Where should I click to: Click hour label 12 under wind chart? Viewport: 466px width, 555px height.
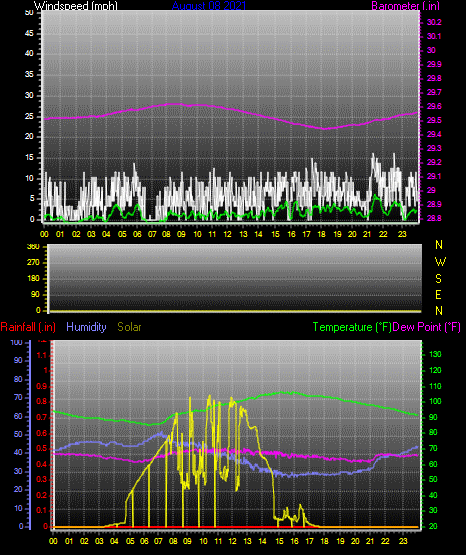[x=228, y=234]
